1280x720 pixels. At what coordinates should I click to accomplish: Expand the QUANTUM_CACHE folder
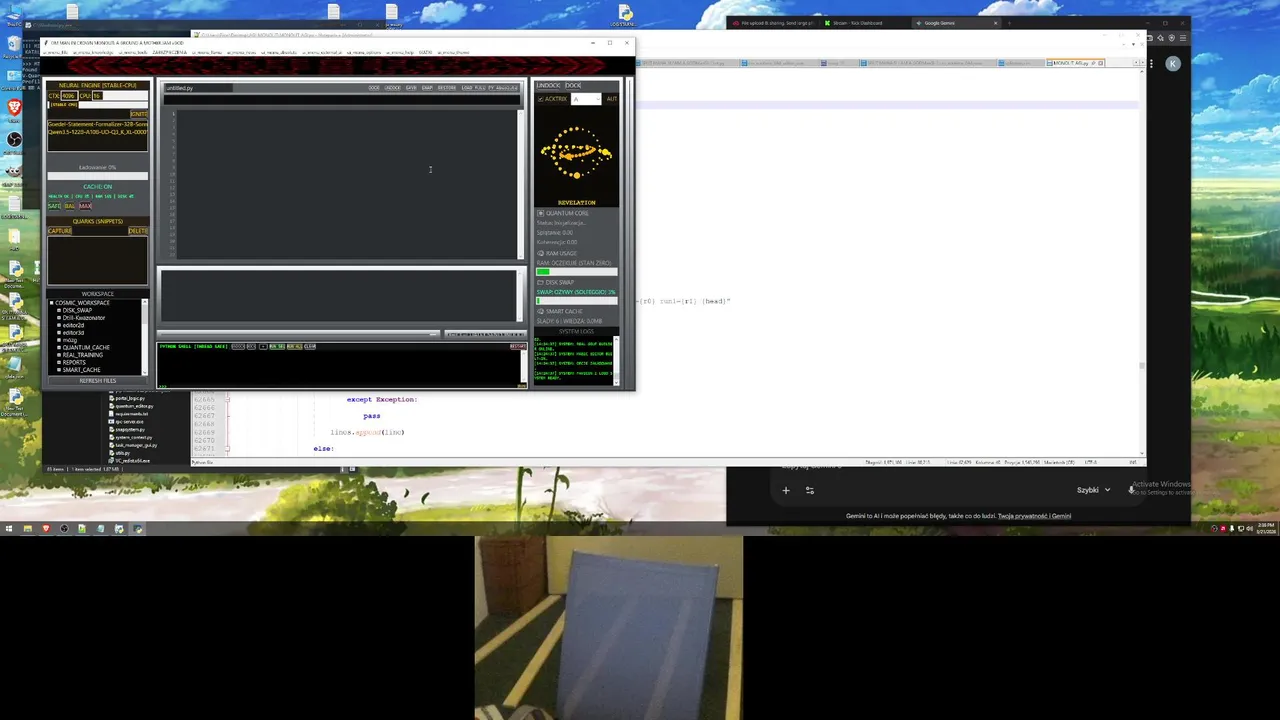(59, 348)
